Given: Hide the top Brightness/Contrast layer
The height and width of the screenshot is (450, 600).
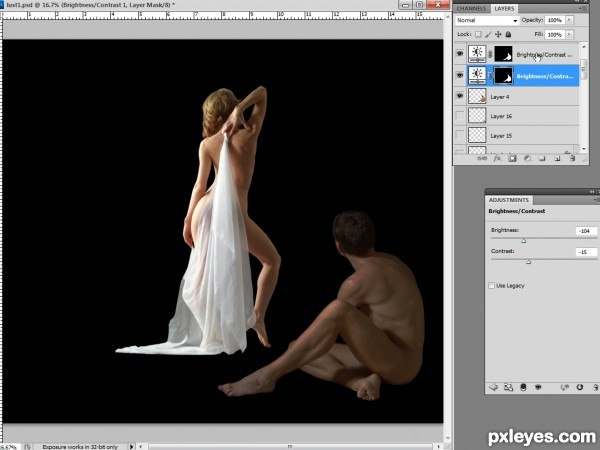Looking at the screenshot, I should point(460,54).
